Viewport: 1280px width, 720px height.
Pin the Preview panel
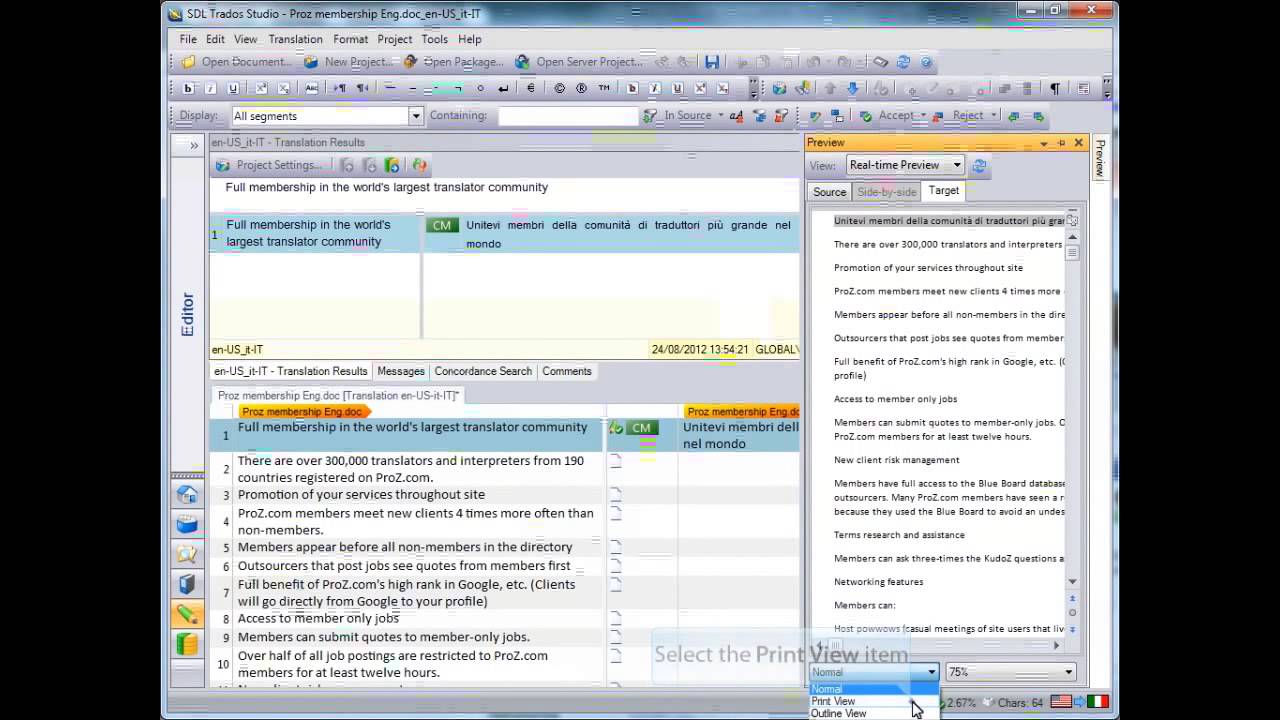(x=1061, y=143)
